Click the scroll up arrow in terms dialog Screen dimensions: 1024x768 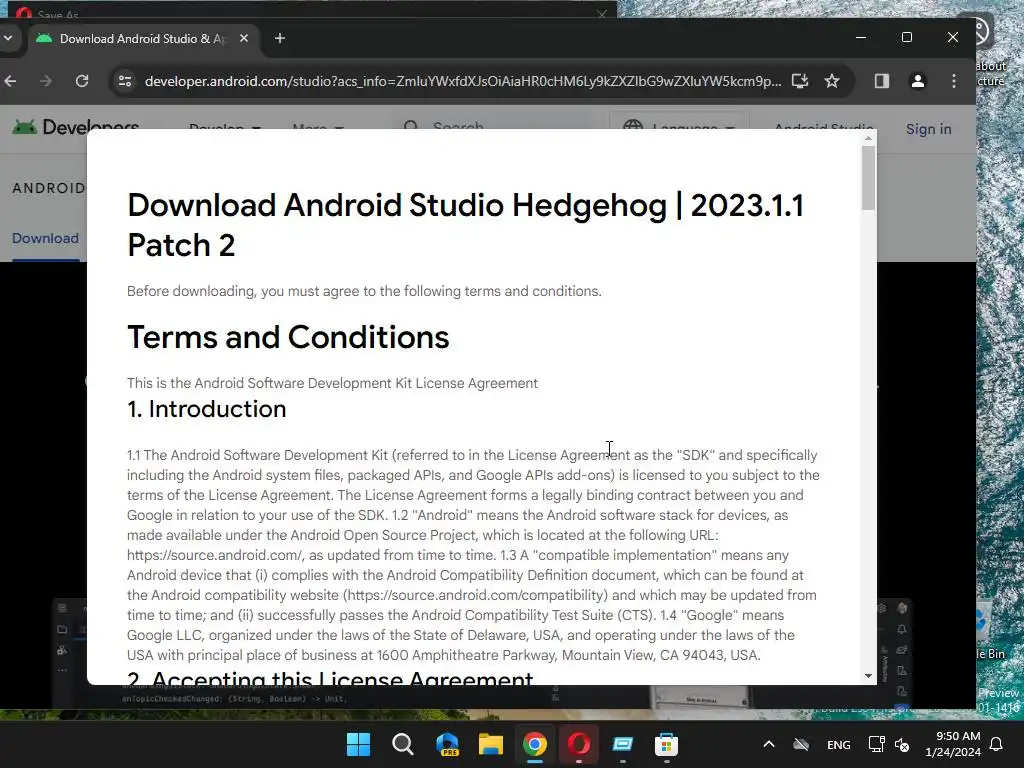click(x=868, y=138)
